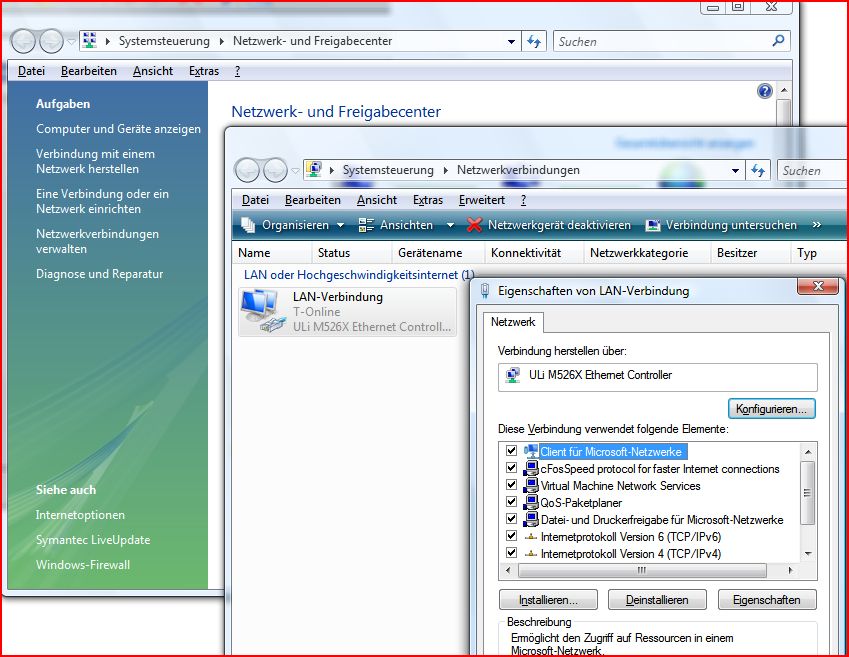Click the Konfigurieren... button
Image resolution: width=849 pixels, height=657 pixels.
[772, 409]
